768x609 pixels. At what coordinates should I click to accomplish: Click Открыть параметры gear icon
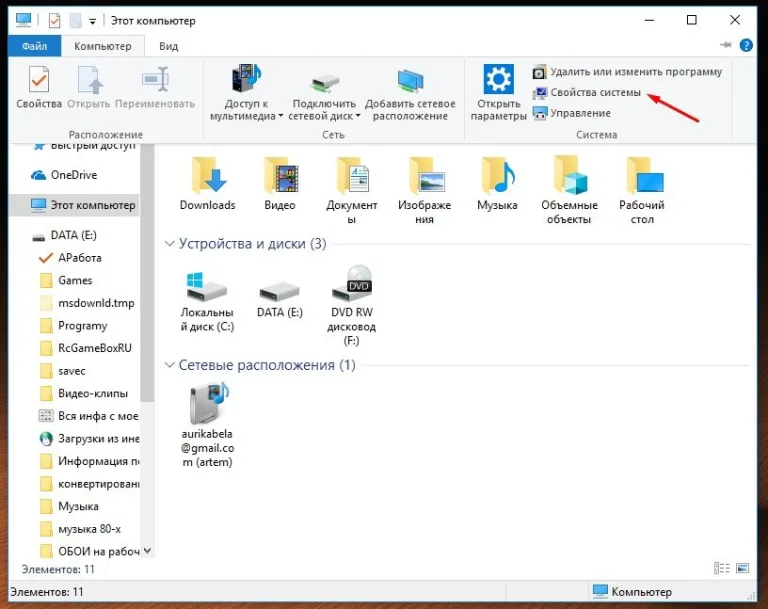coord(498,79)
